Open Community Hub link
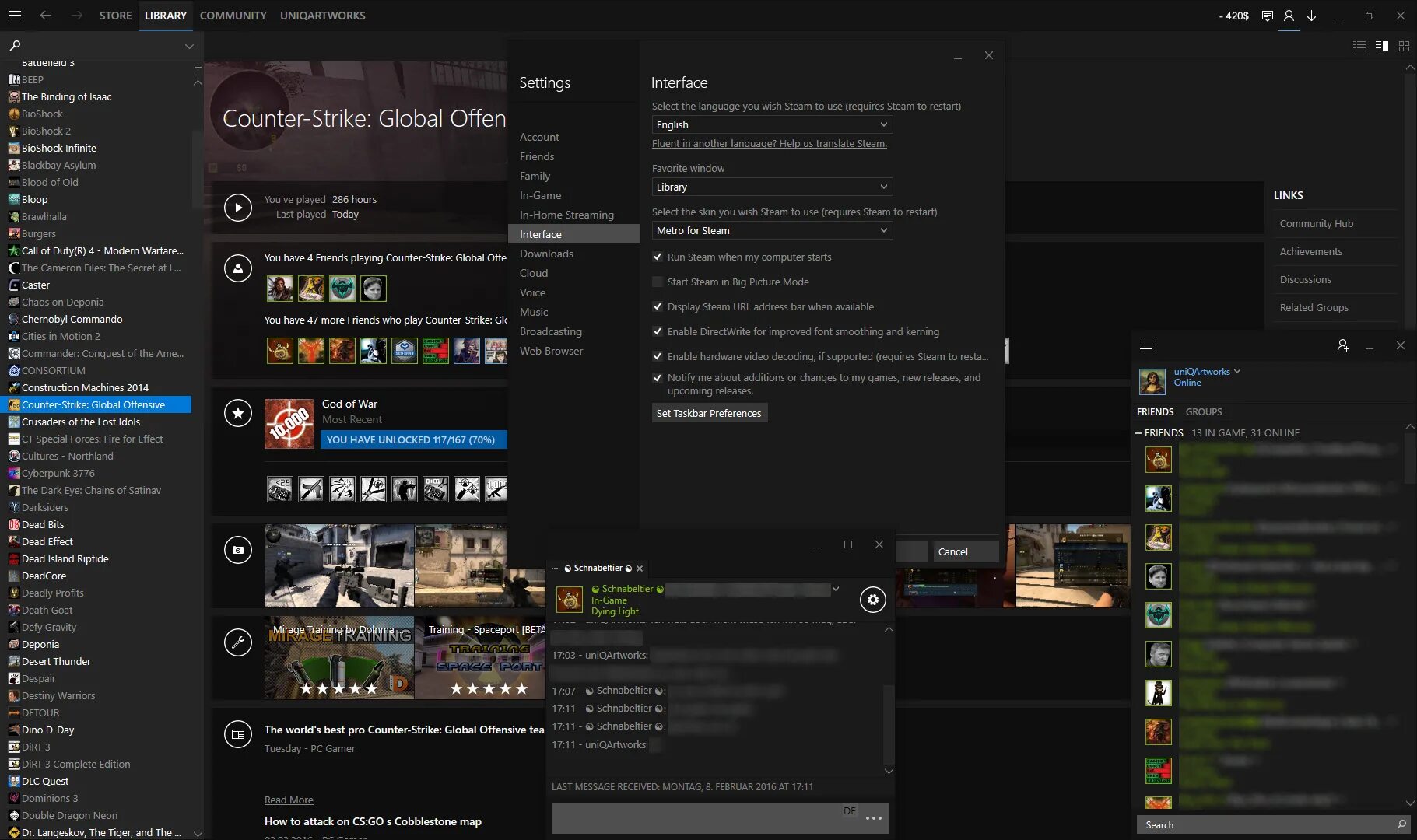This screenshot has height=840, width=1417. point(1317,223)
